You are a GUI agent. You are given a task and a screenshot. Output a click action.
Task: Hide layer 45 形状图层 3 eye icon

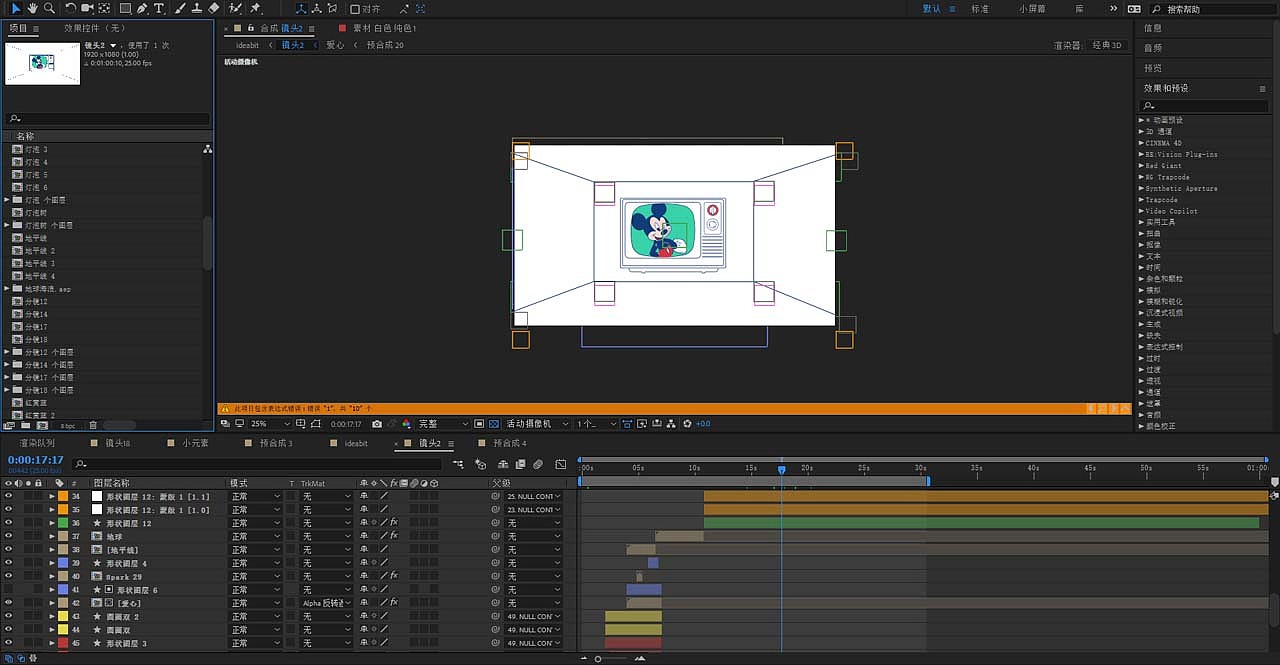click(8, 643)
